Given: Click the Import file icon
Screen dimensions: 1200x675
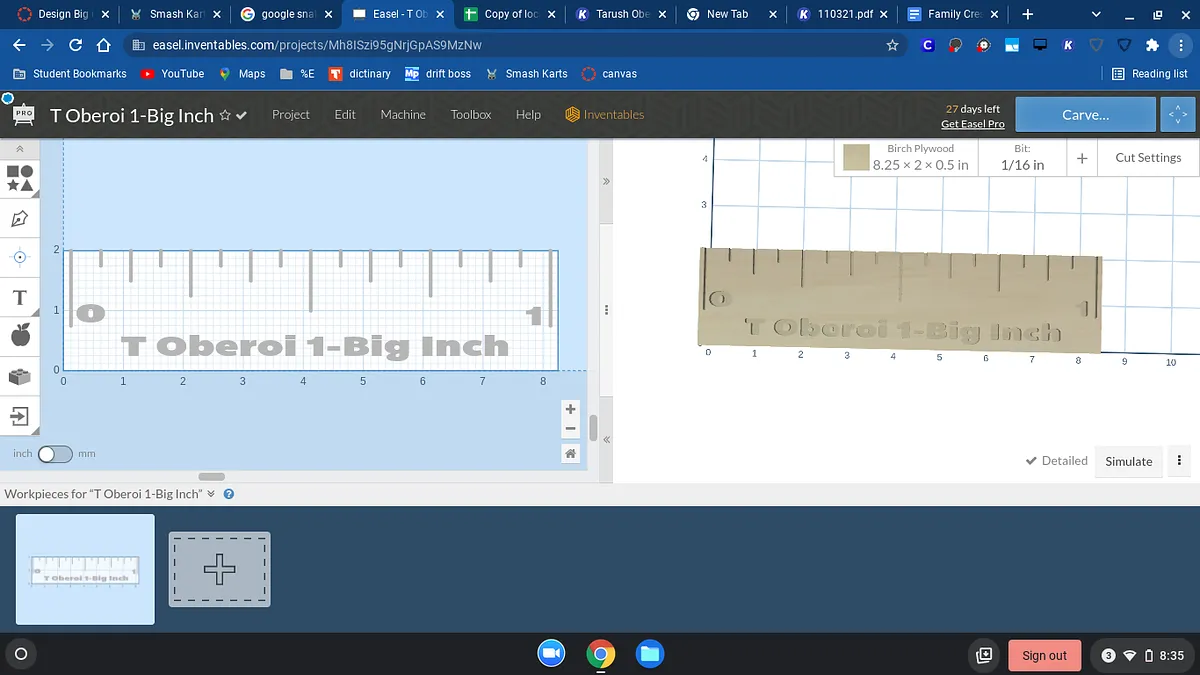Looking at the screenshot, I should (20, 415).
